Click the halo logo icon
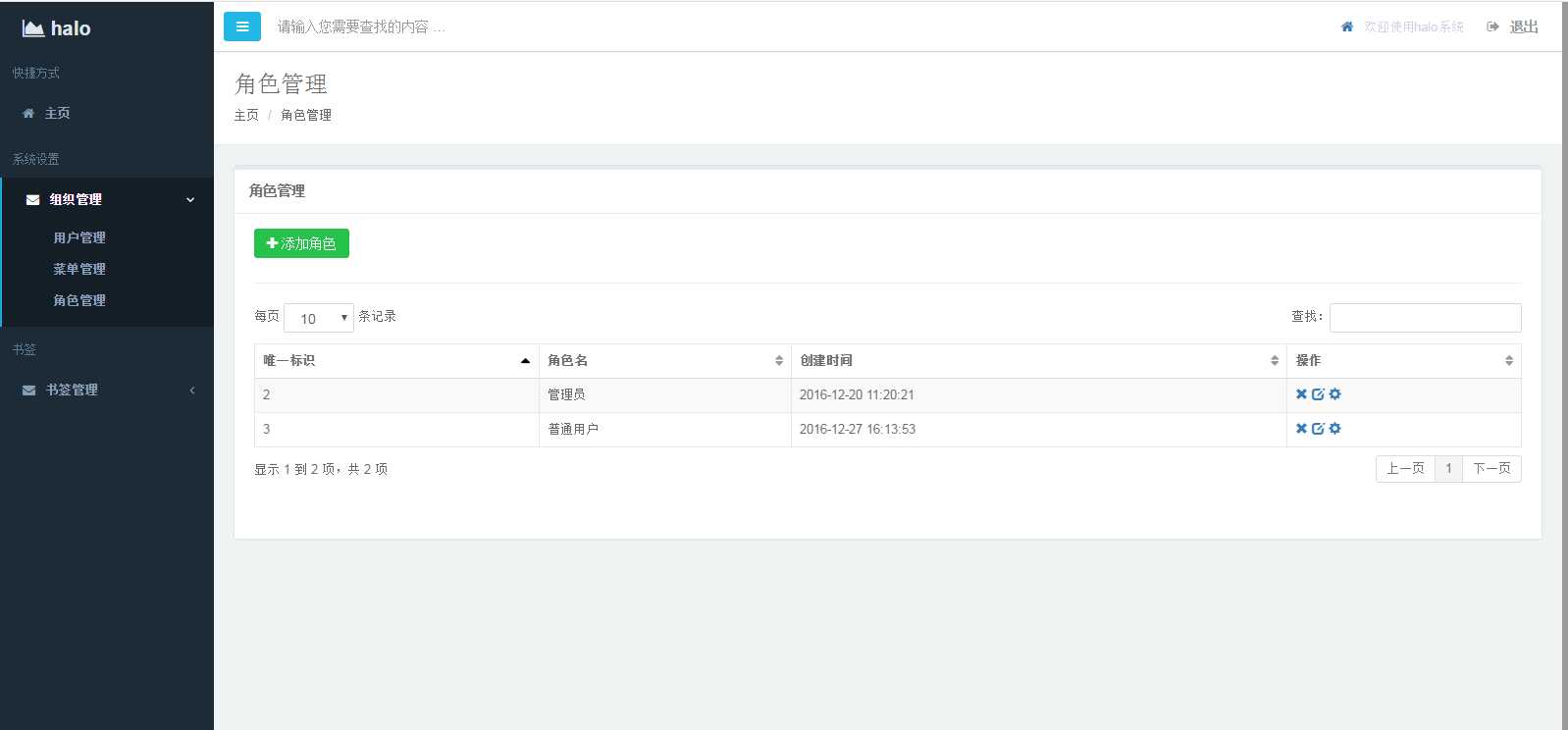The height and width of the screenshot is (730, 1568). click(x=33, y=28)
